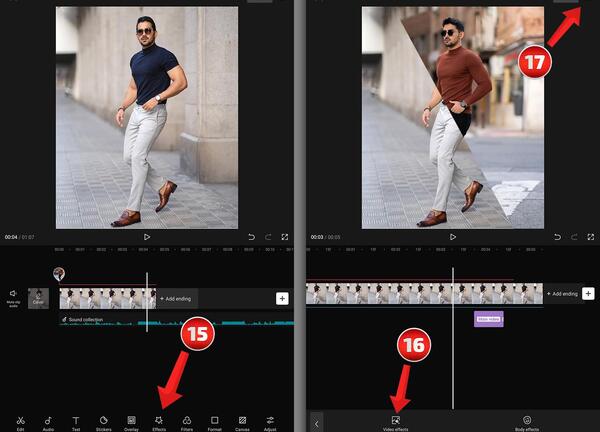Open Effects in left editor toolbar
The image size is (600, 432).
click(x=159, y=423)
